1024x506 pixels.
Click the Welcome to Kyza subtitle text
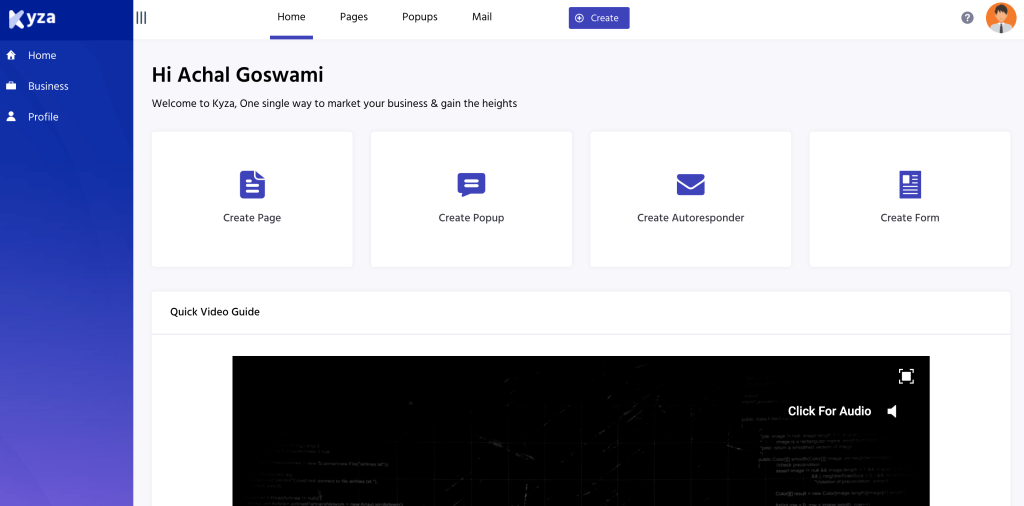click(334, 103)
